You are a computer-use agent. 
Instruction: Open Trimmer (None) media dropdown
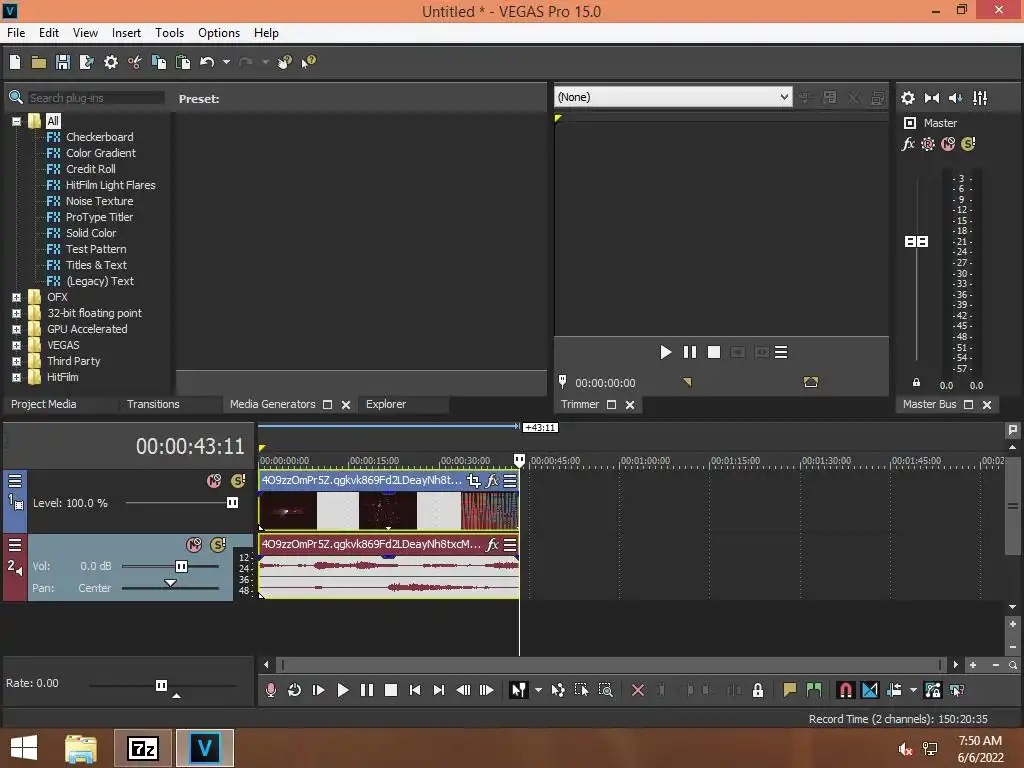click(673, 97)
